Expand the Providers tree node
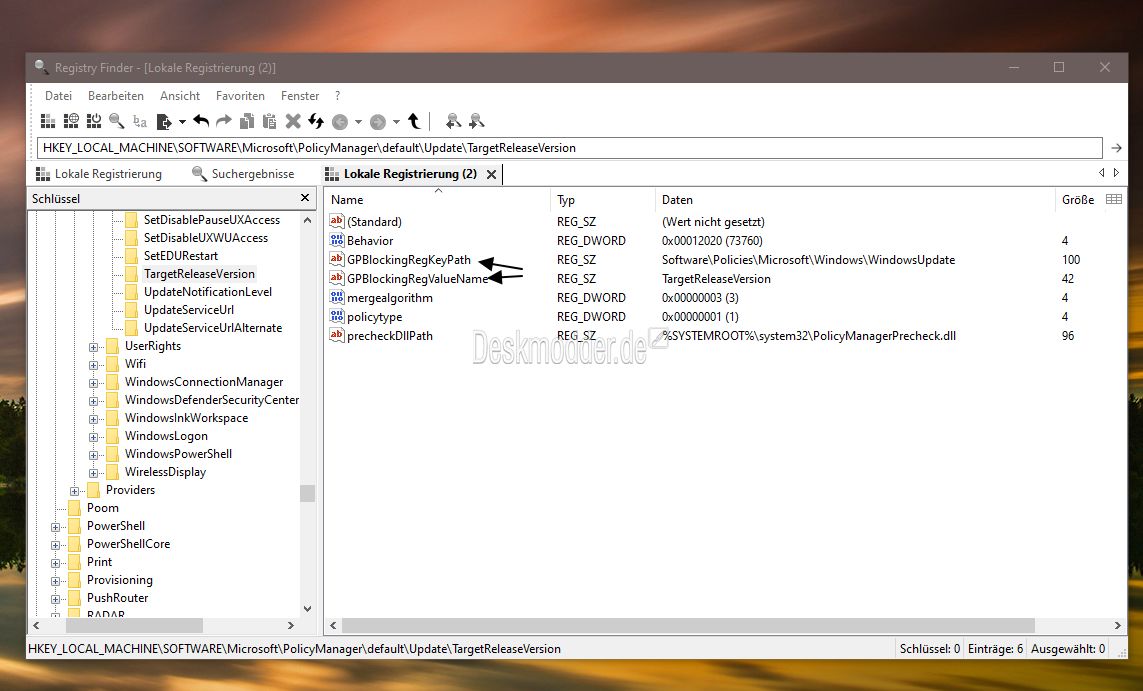The image size is (1143, 691). pos(75,490)
